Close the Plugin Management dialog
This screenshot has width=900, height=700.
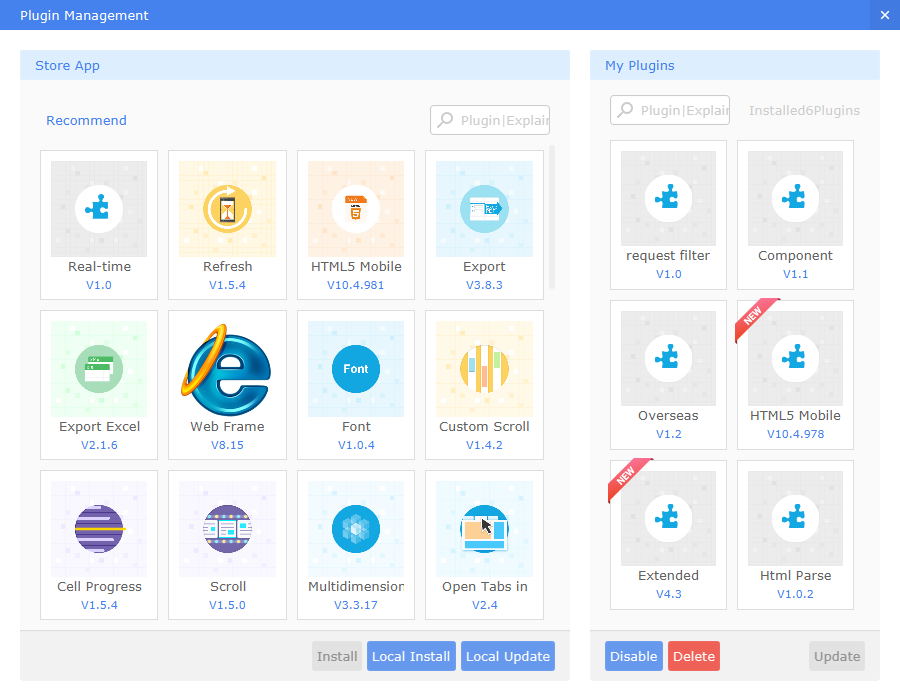[x=885, y=15]
